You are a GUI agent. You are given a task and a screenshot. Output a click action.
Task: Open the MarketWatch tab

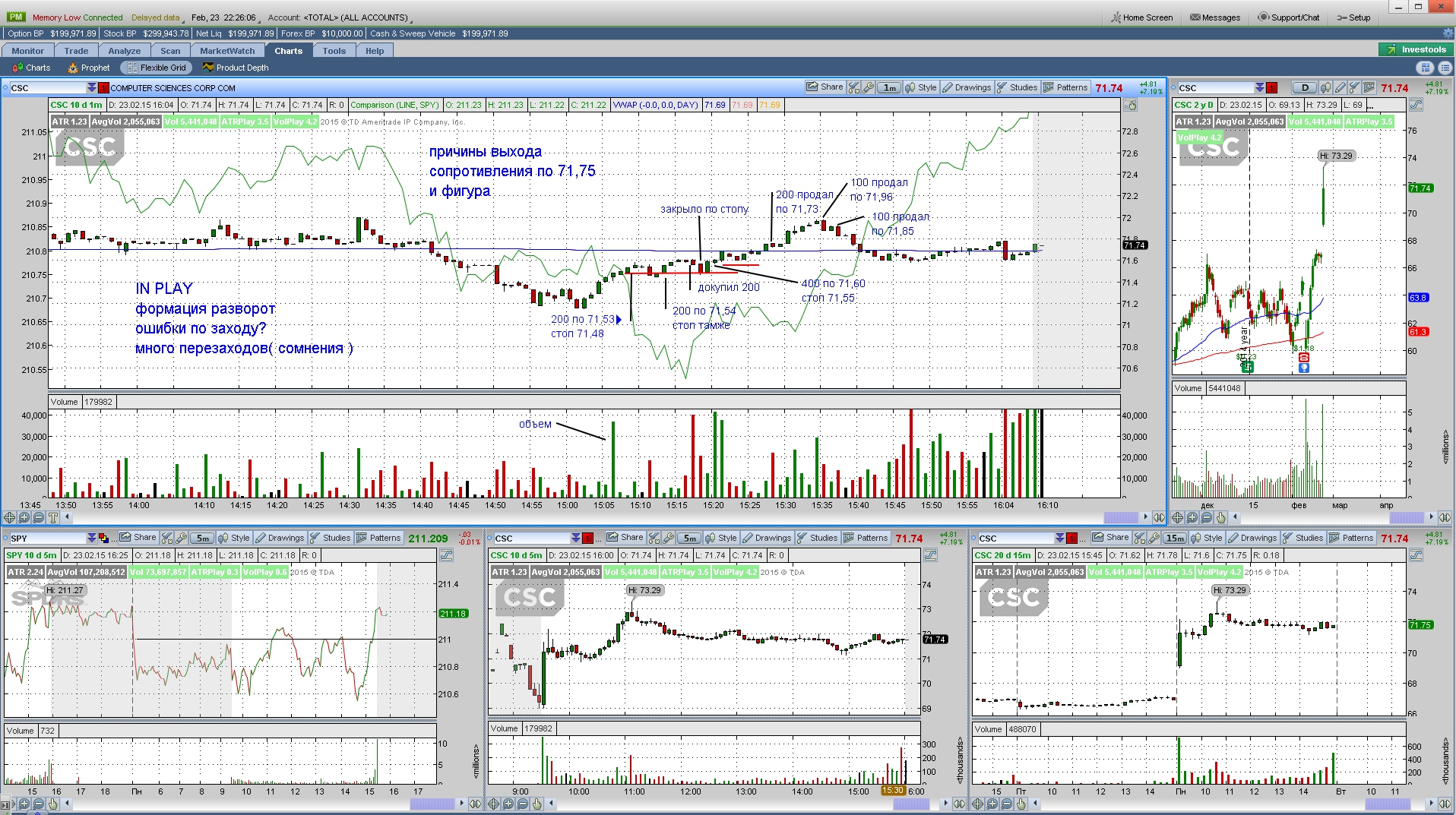(227, 51)
